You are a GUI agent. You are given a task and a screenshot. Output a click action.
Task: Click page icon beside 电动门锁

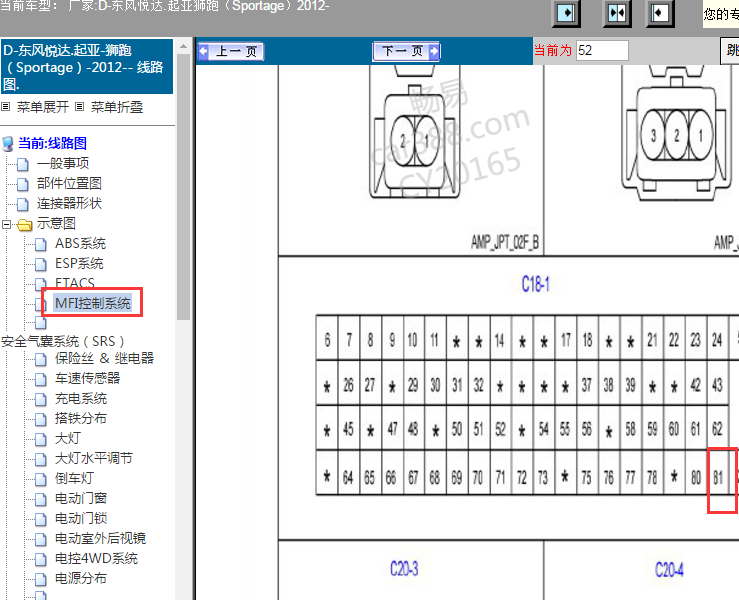(41, 519)
